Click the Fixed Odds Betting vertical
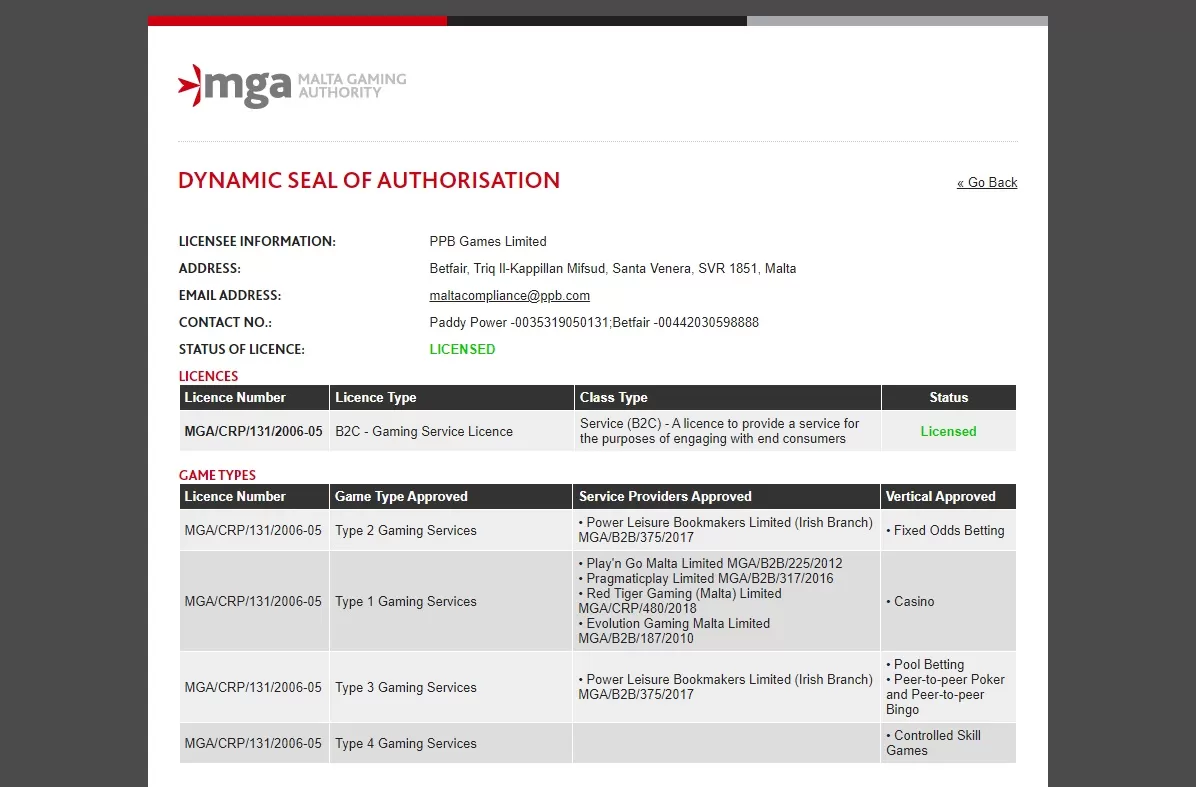 (x=945, y=530)
